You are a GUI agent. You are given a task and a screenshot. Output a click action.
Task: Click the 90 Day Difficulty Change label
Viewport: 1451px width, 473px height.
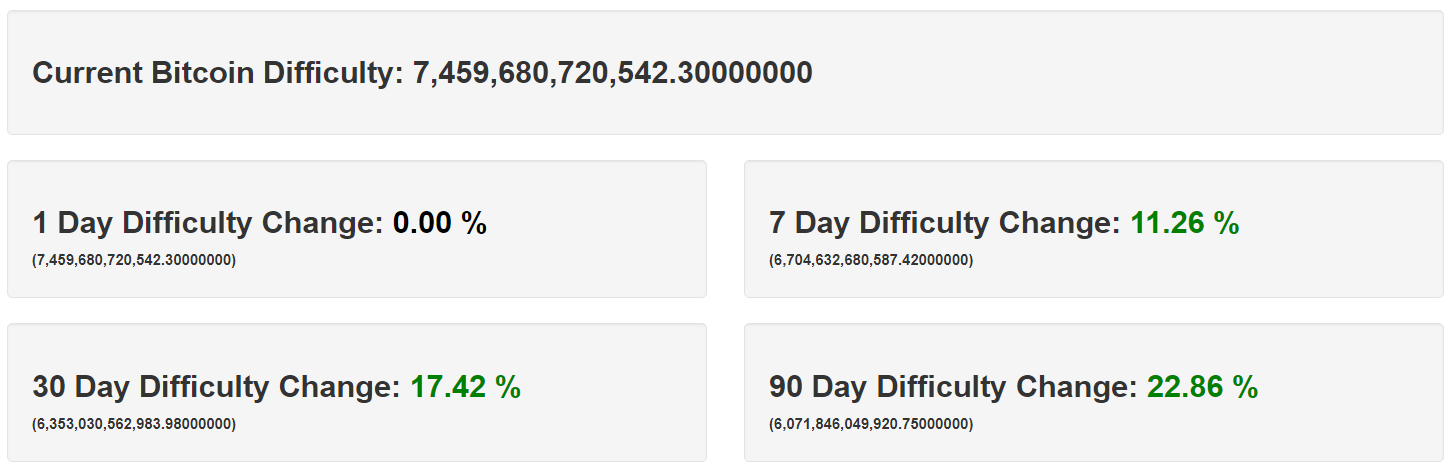click(953, 387)
